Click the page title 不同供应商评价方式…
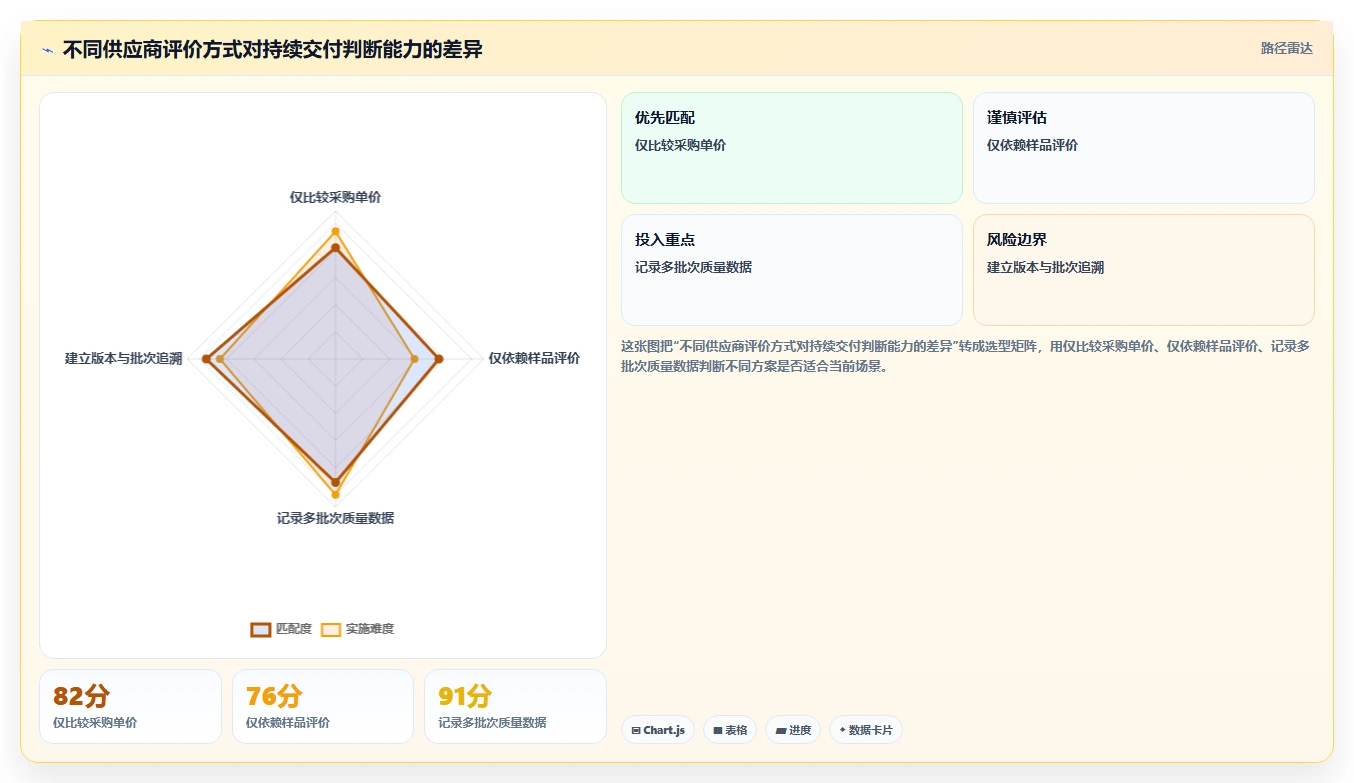Image resolution: width=1354 pixels, height=783 pixels. tap(272, 49)
